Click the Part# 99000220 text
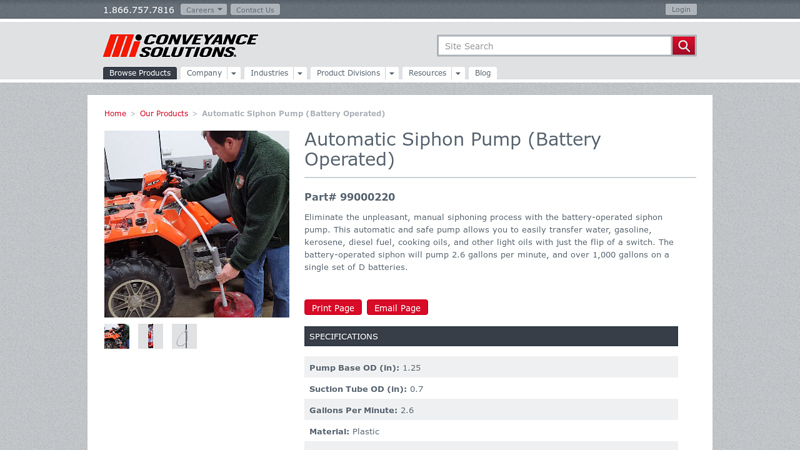Image resolution: width=800 pixels, height=450 pixels. click(349, 197)
